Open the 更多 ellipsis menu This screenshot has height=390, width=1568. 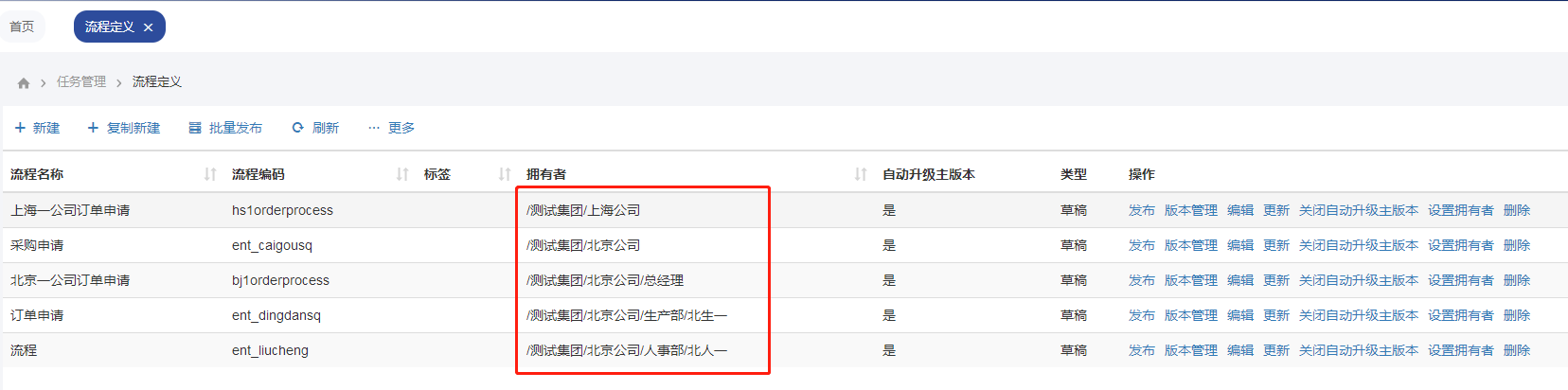pyautogui.click(x=391, y=128)
